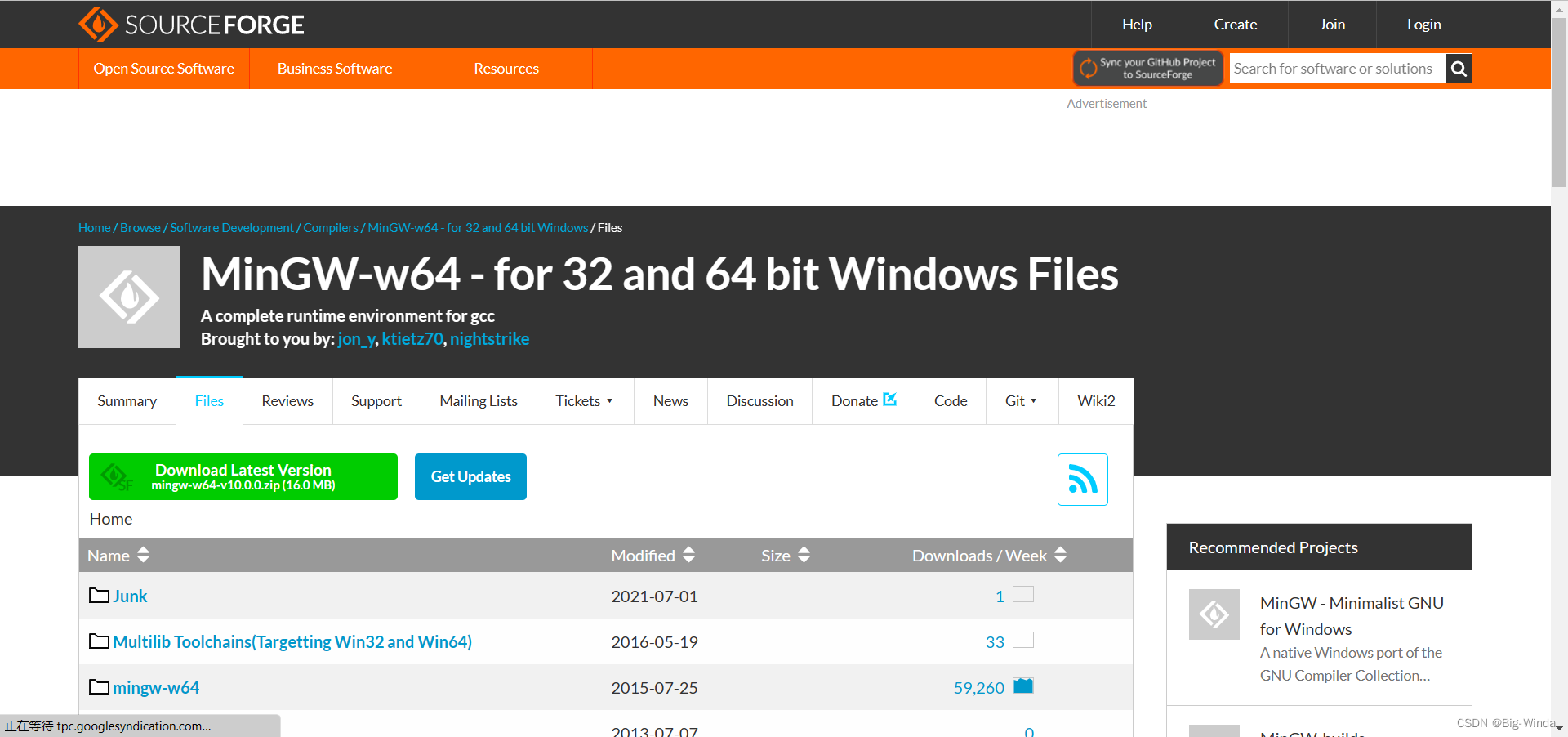
Task: Click the SourceForge logo in header
Action: tap(191, 25)
